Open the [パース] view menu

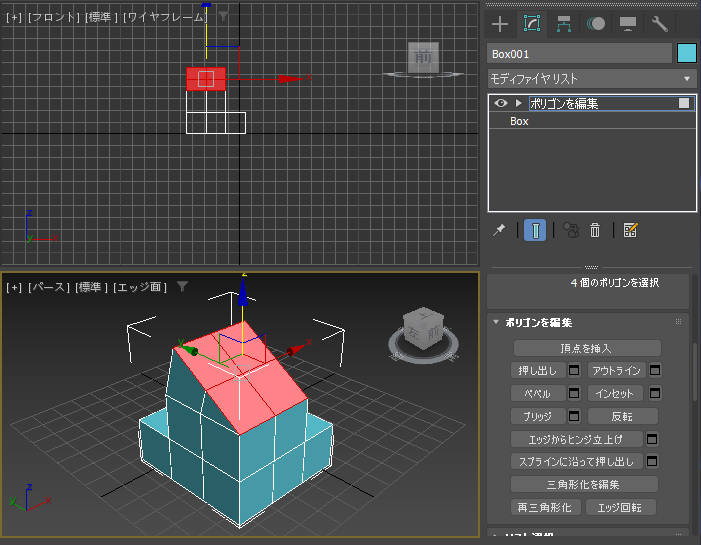(49, 287)
